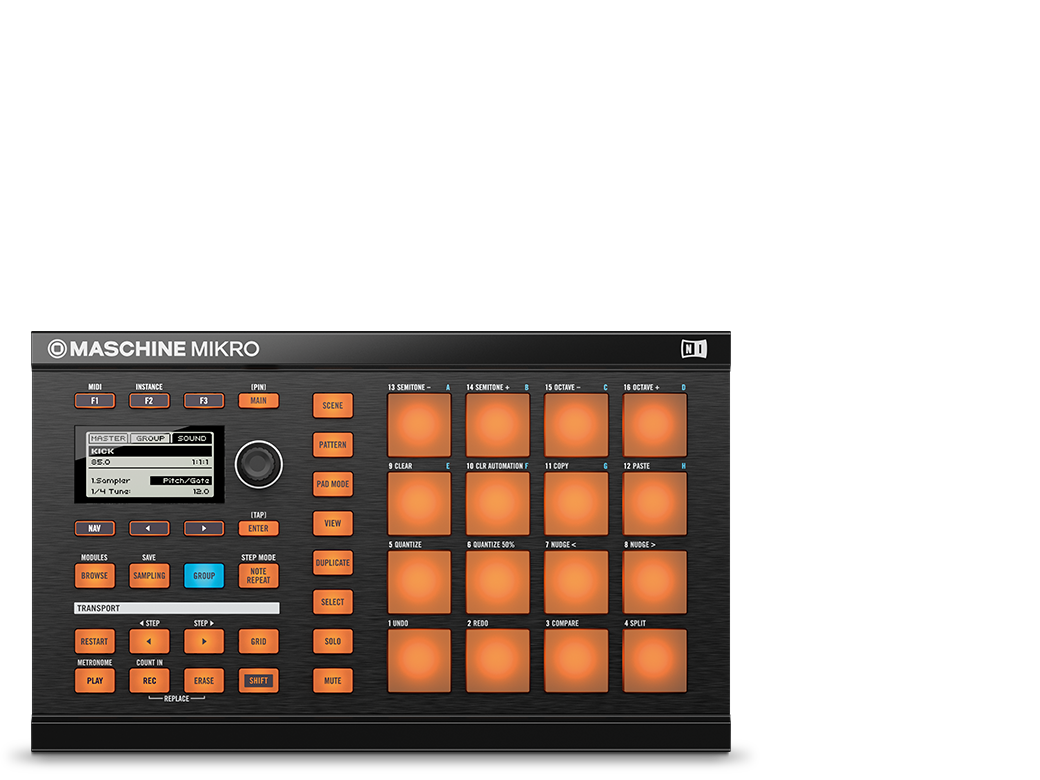The height and width of the screenshot is (780, 1040).
Task: Toggle the MUTE button
Action: pyautogui.click(x=333, y=681)
